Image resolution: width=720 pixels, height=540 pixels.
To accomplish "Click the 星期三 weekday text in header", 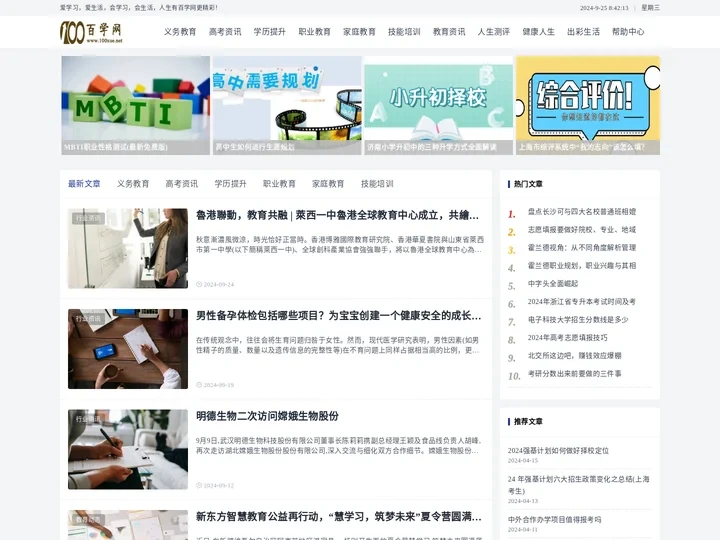I will pos(651,8).
